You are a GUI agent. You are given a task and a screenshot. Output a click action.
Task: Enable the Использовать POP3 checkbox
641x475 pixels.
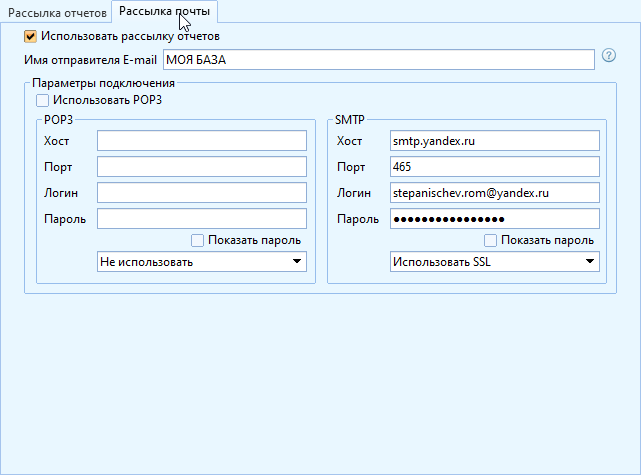42,100
